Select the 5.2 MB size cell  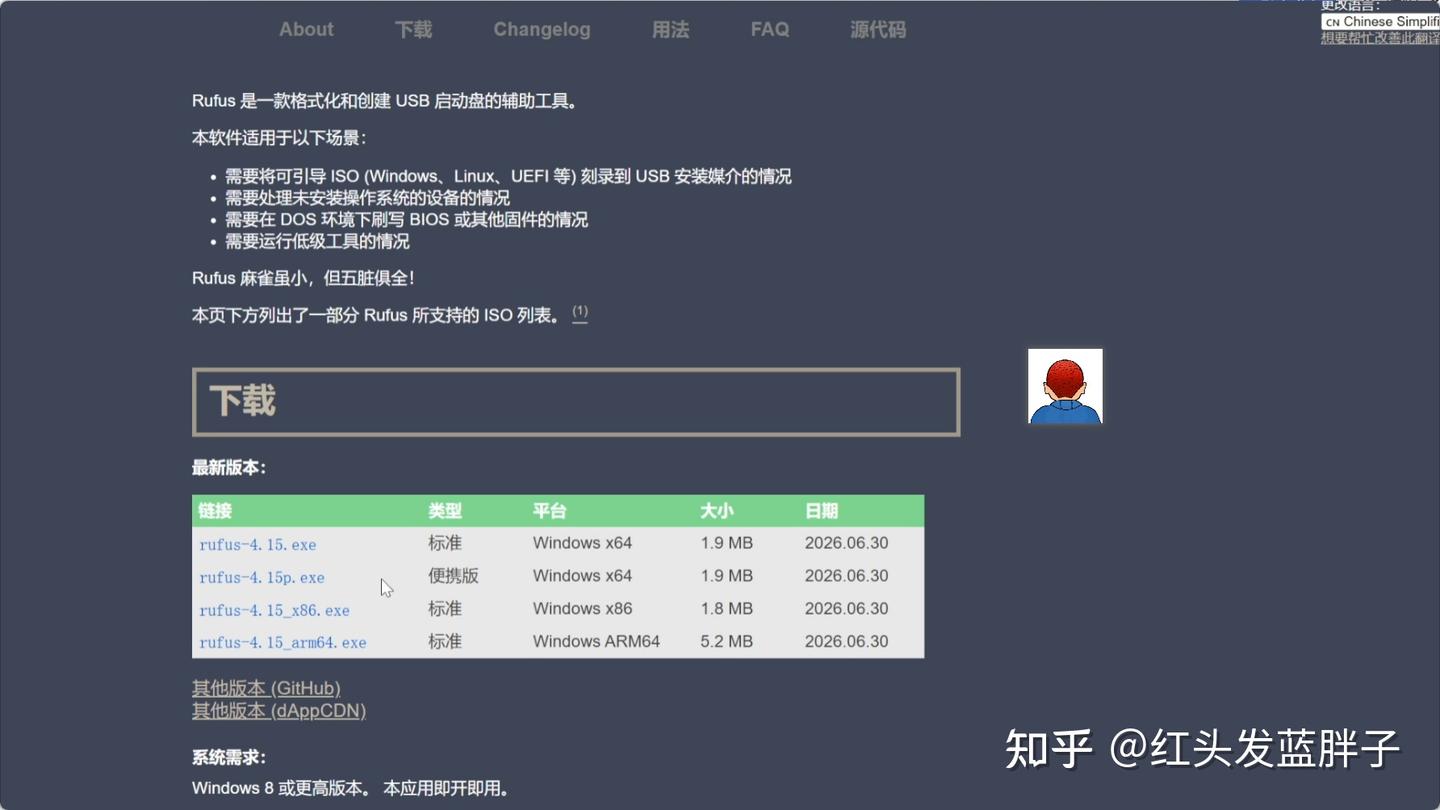727,642
